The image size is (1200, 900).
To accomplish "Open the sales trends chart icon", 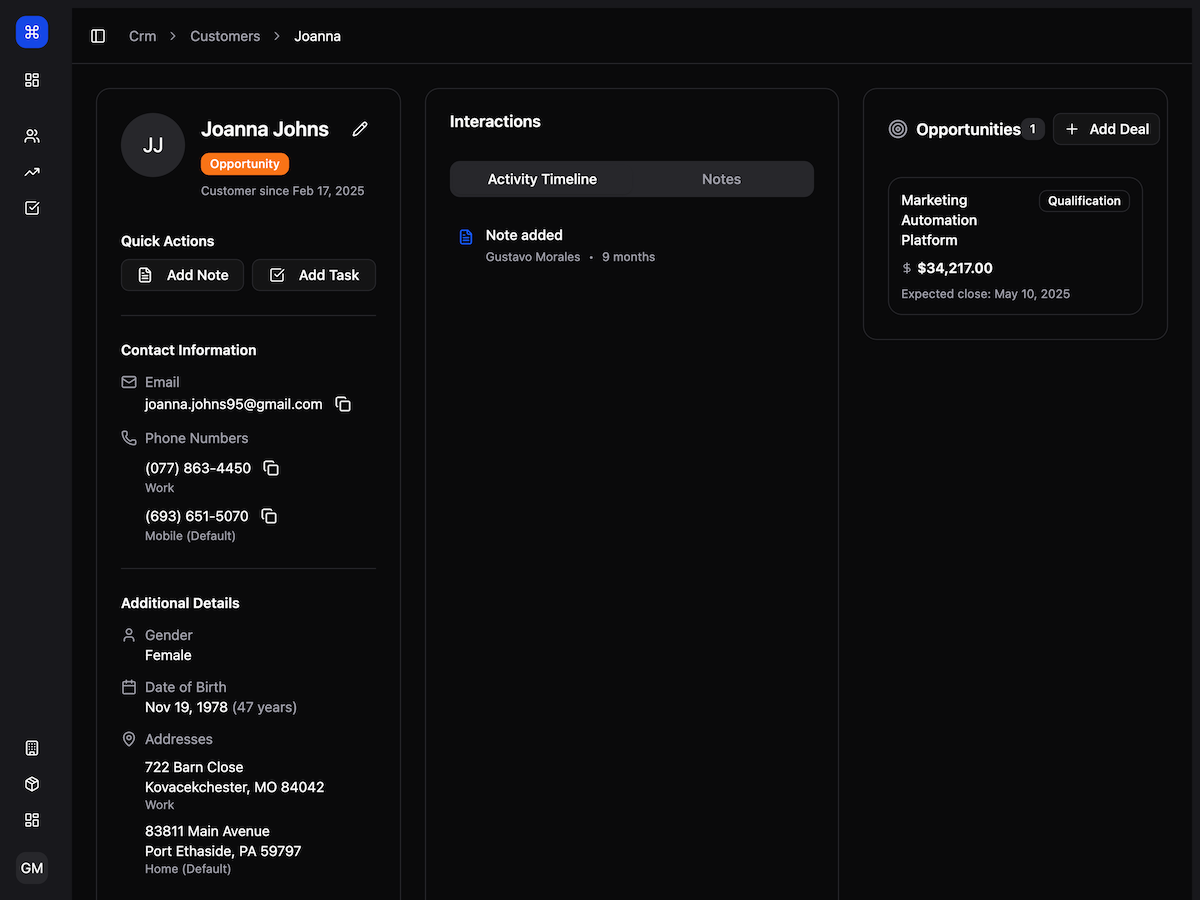I will pos(31,171).
